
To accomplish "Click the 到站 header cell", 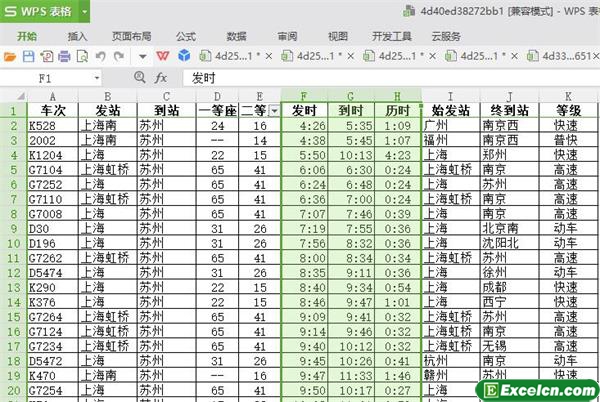I will point(166,111).
